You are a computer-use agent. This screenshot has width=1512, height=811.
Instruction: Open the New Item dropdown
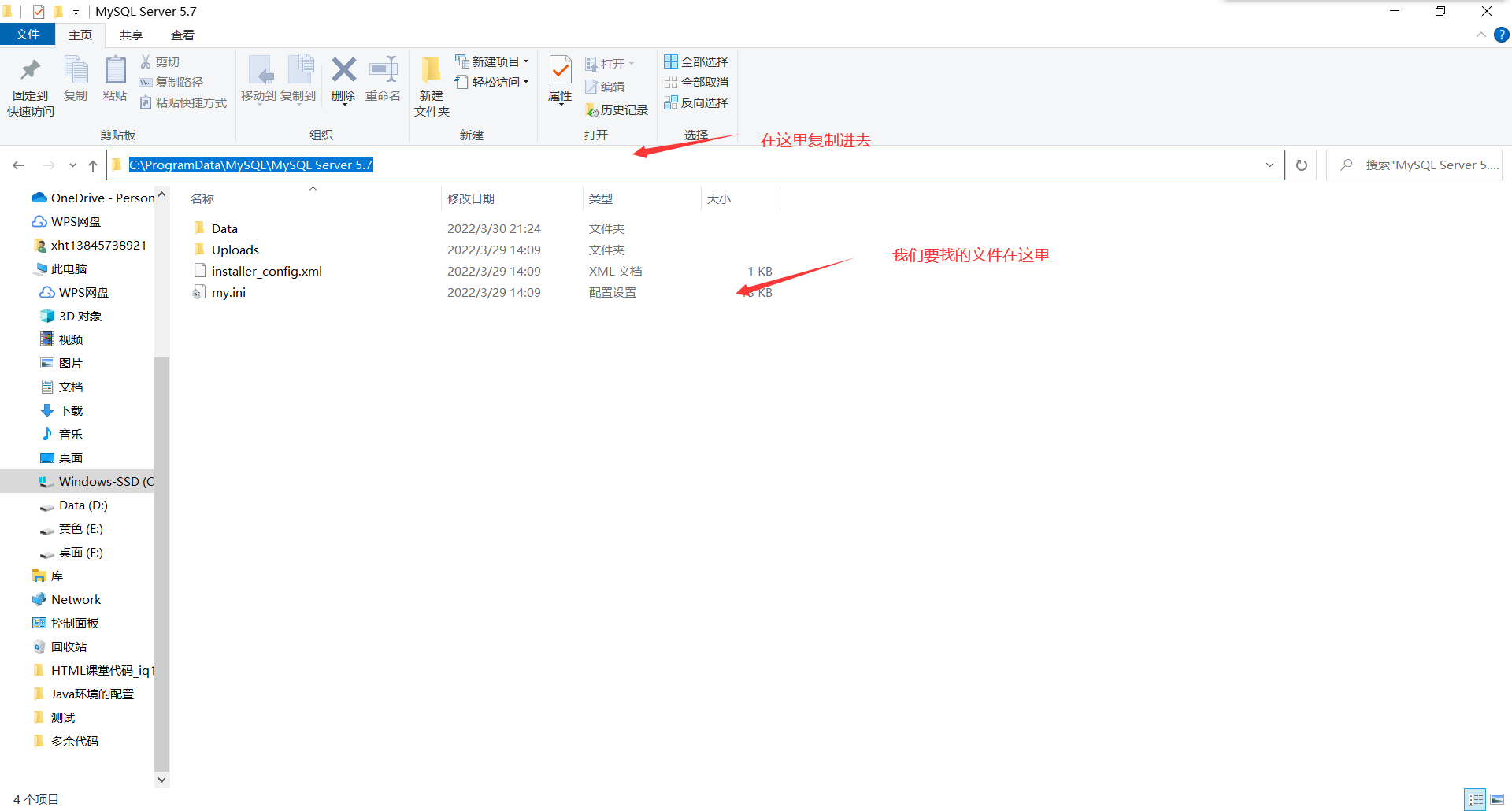click(x=492, y=61)
